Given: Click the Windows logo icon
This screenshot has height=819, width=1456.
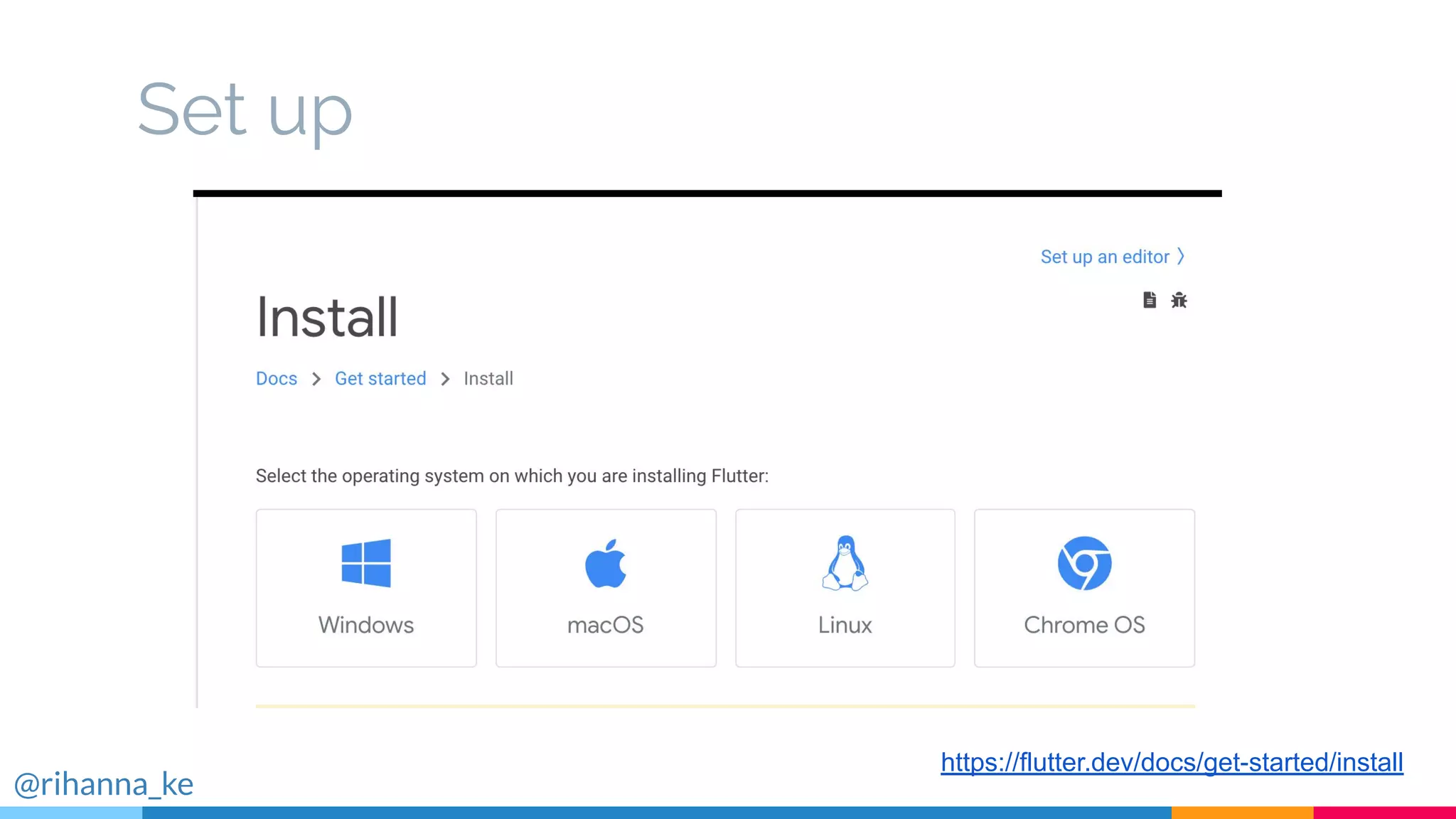Looking at the screenshot, I should click(366, 562).
